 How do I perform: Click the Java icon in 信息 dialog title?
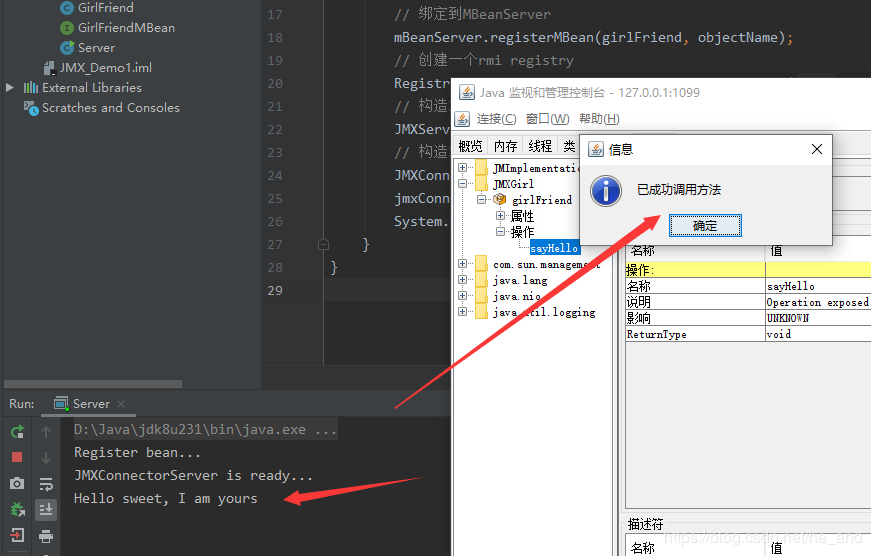click(596, 149)
